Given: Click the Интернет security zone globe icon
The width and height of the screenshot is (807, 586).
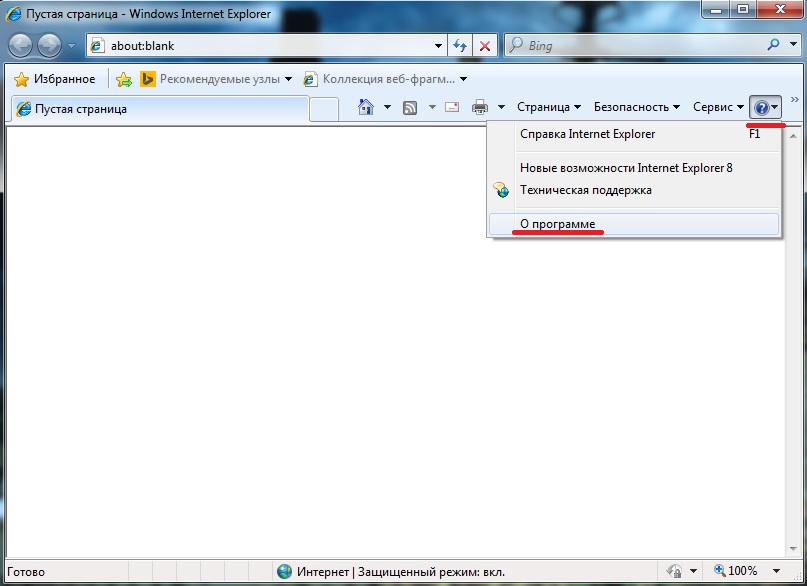Looking at the screenshot, I should (x=284, y=572).
